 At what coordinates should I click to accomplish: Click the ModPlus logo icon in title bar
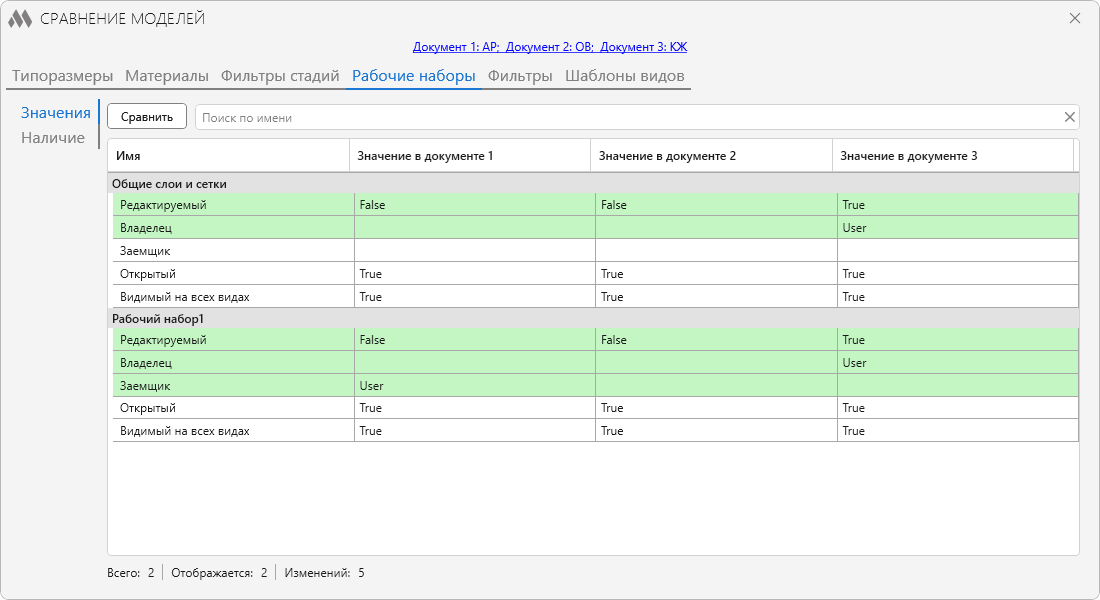(20, 19)
